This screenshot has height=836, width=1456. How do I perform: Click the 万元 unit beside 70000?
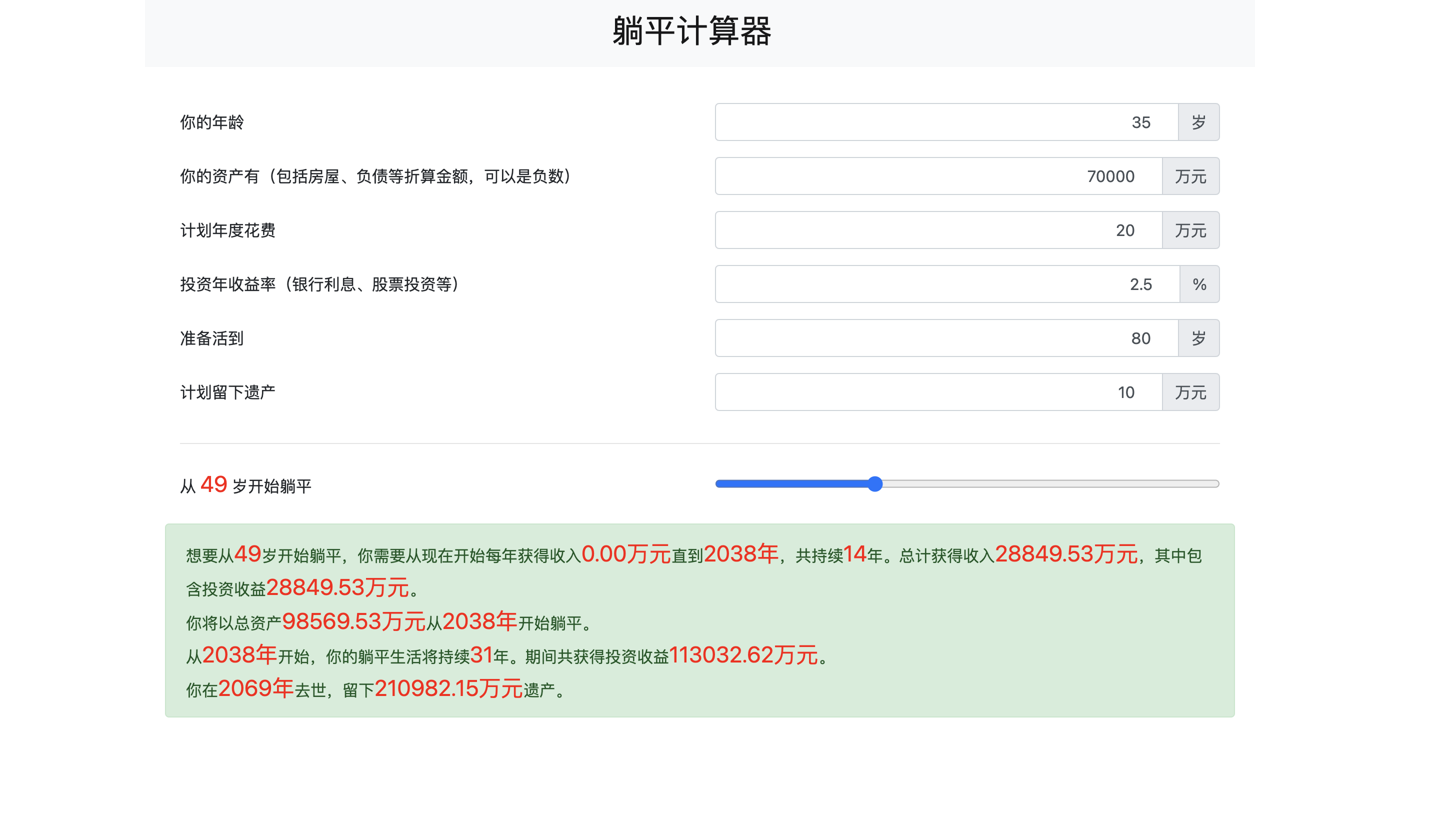(x=1191, y=175)
